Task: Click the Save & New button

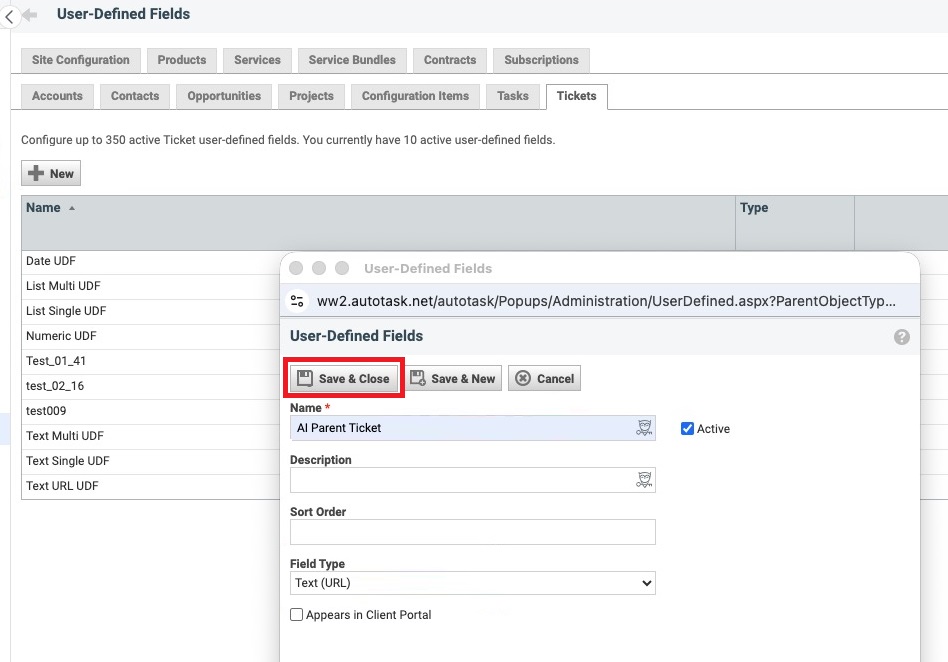Action: (x=453, y=379)
